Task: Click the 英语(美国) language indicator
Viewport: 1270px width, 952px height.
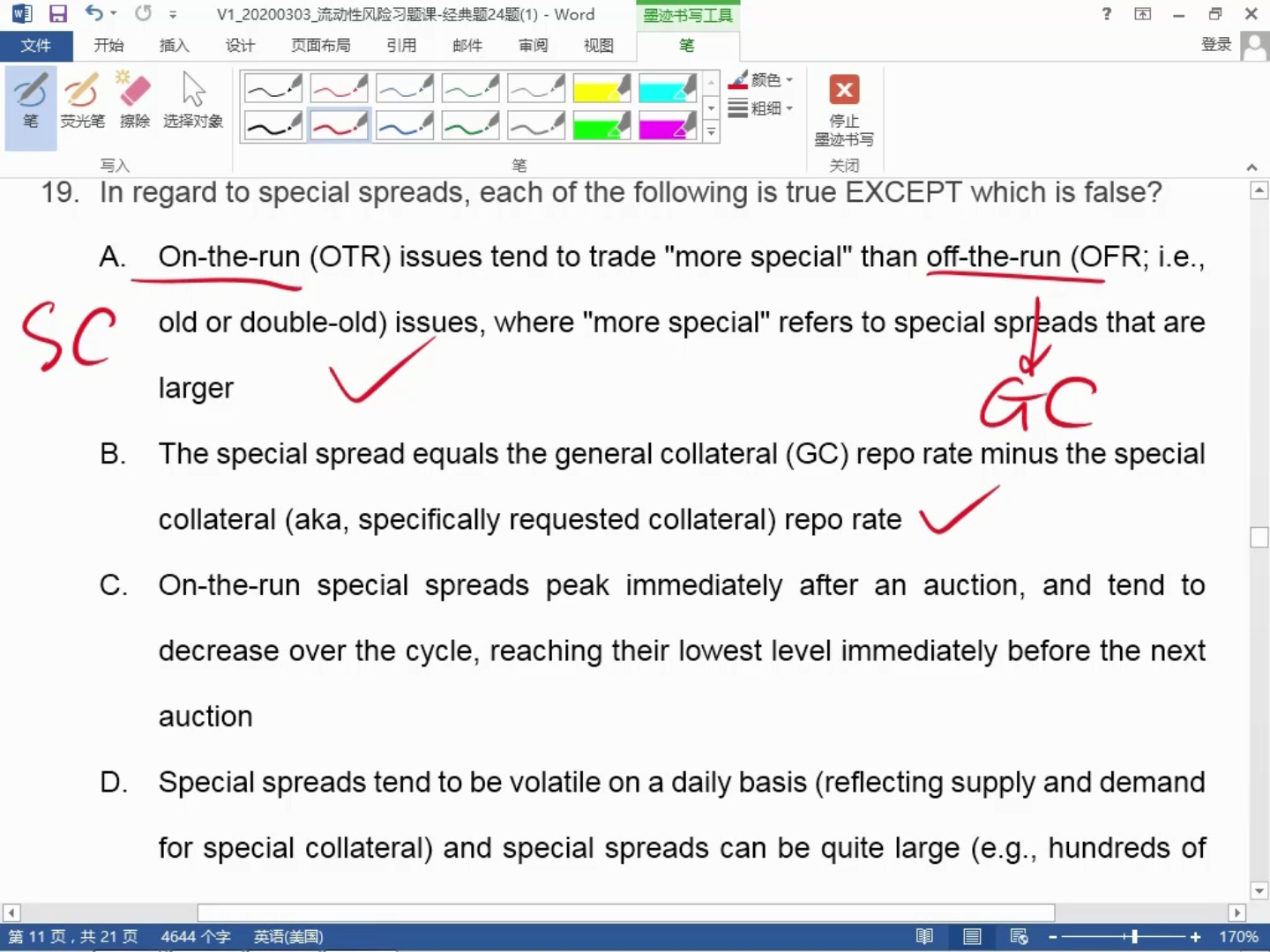Action: coord(288,936)
